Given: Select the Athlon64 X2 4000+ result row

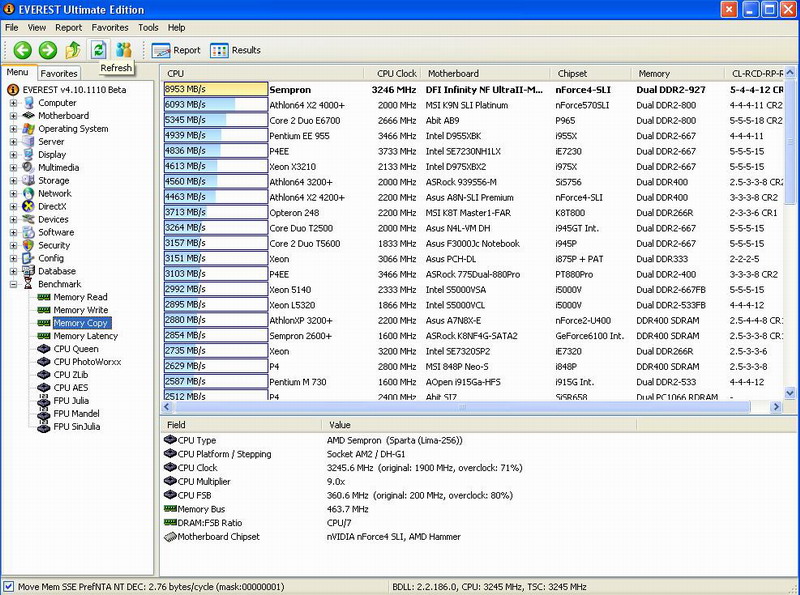Looking at the screenshot, I should (307, 104).
